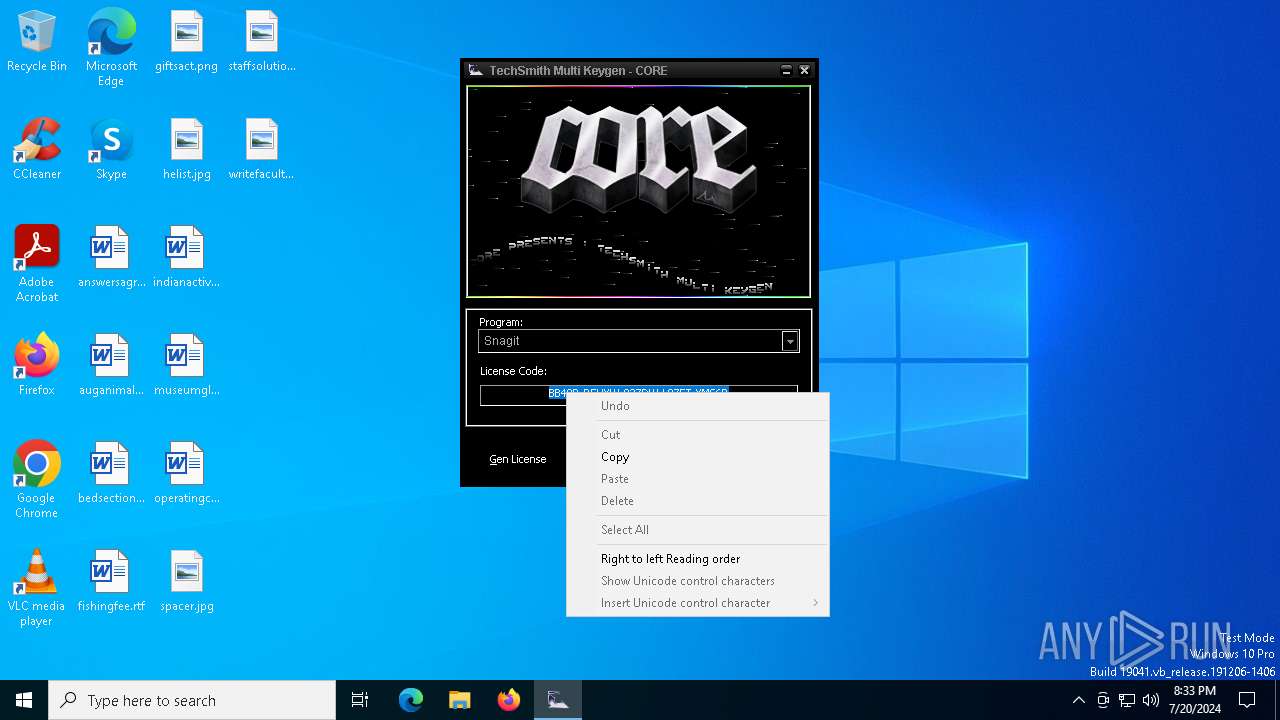This screenshot has width=1280, height=720.
Task: Open the Google Chrome desktop shortcut
Action: click(37, 480)
